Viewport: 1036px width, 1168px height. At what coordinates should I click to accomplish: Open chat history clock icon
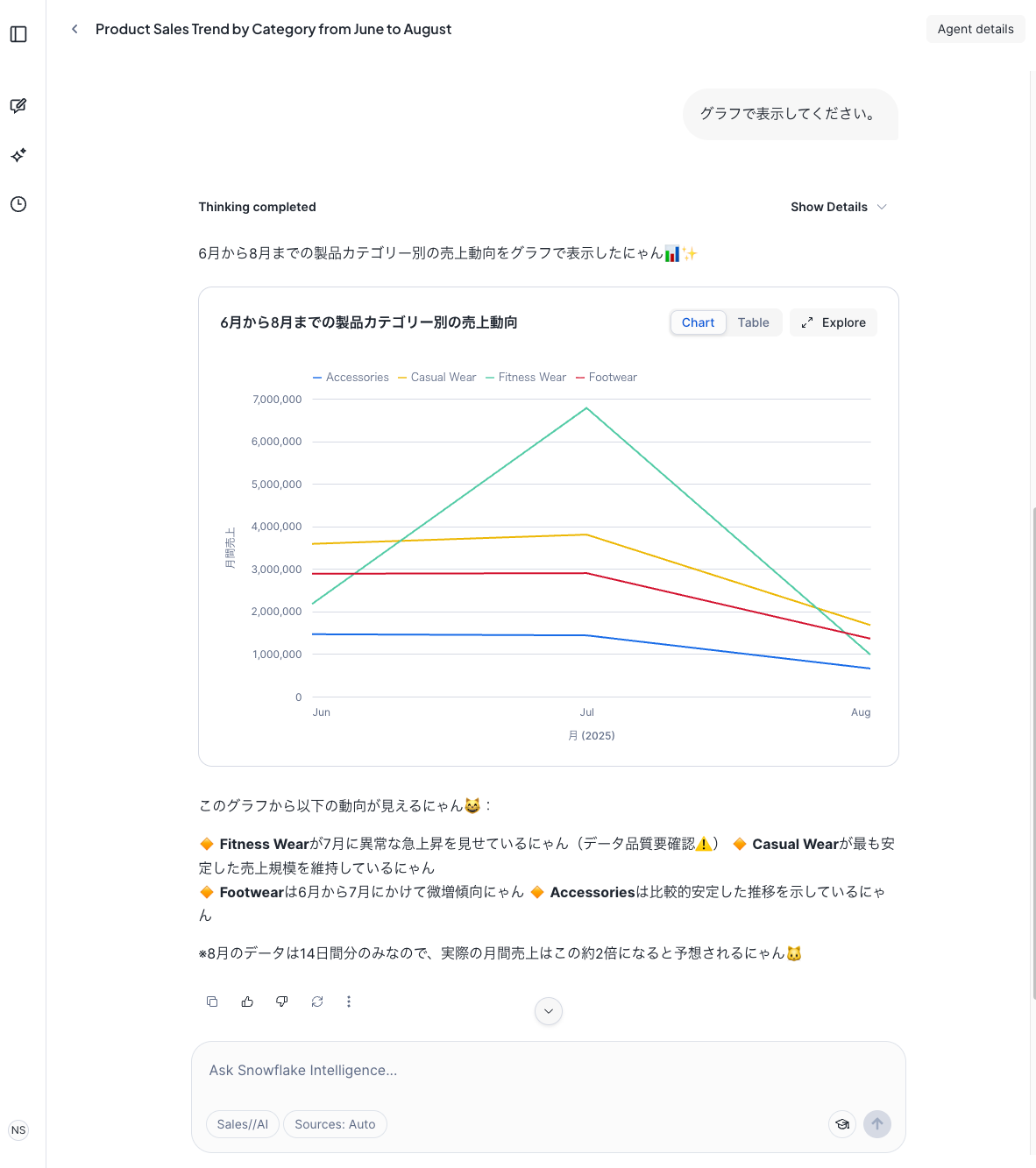(x=18, y=204)
